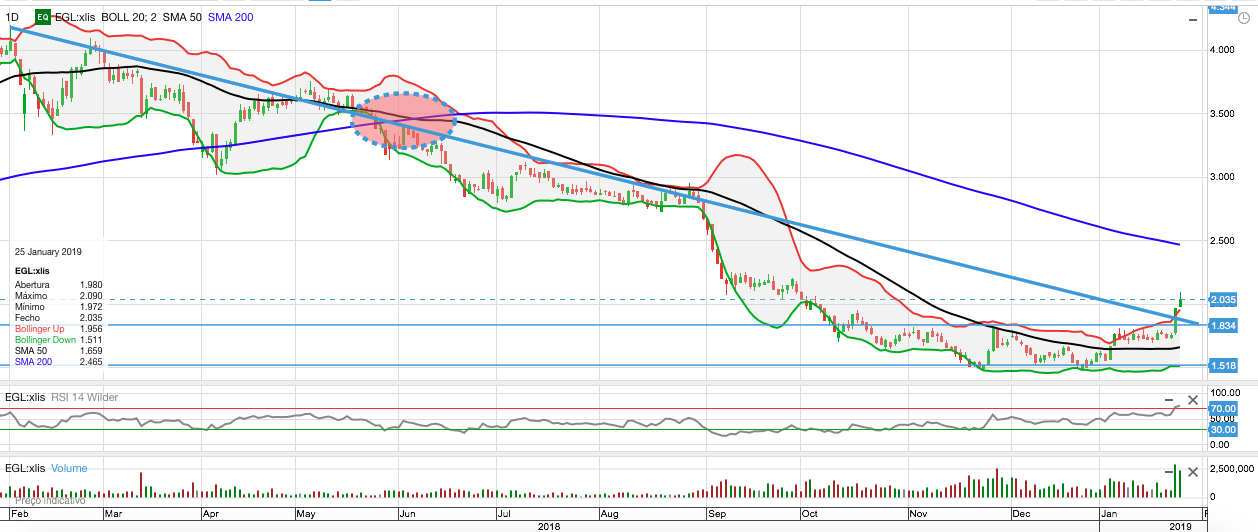Click the EGL:xlis Volume panel title
This screenshot has height=532, width=1258.
(x=46, y=468)
